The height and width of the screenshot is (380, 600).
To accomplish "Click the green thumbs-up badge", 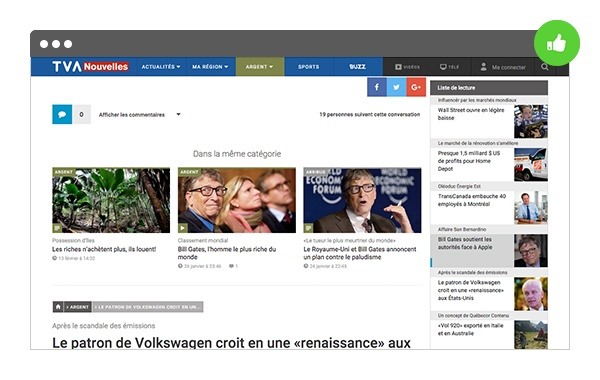I will [557, 43].
